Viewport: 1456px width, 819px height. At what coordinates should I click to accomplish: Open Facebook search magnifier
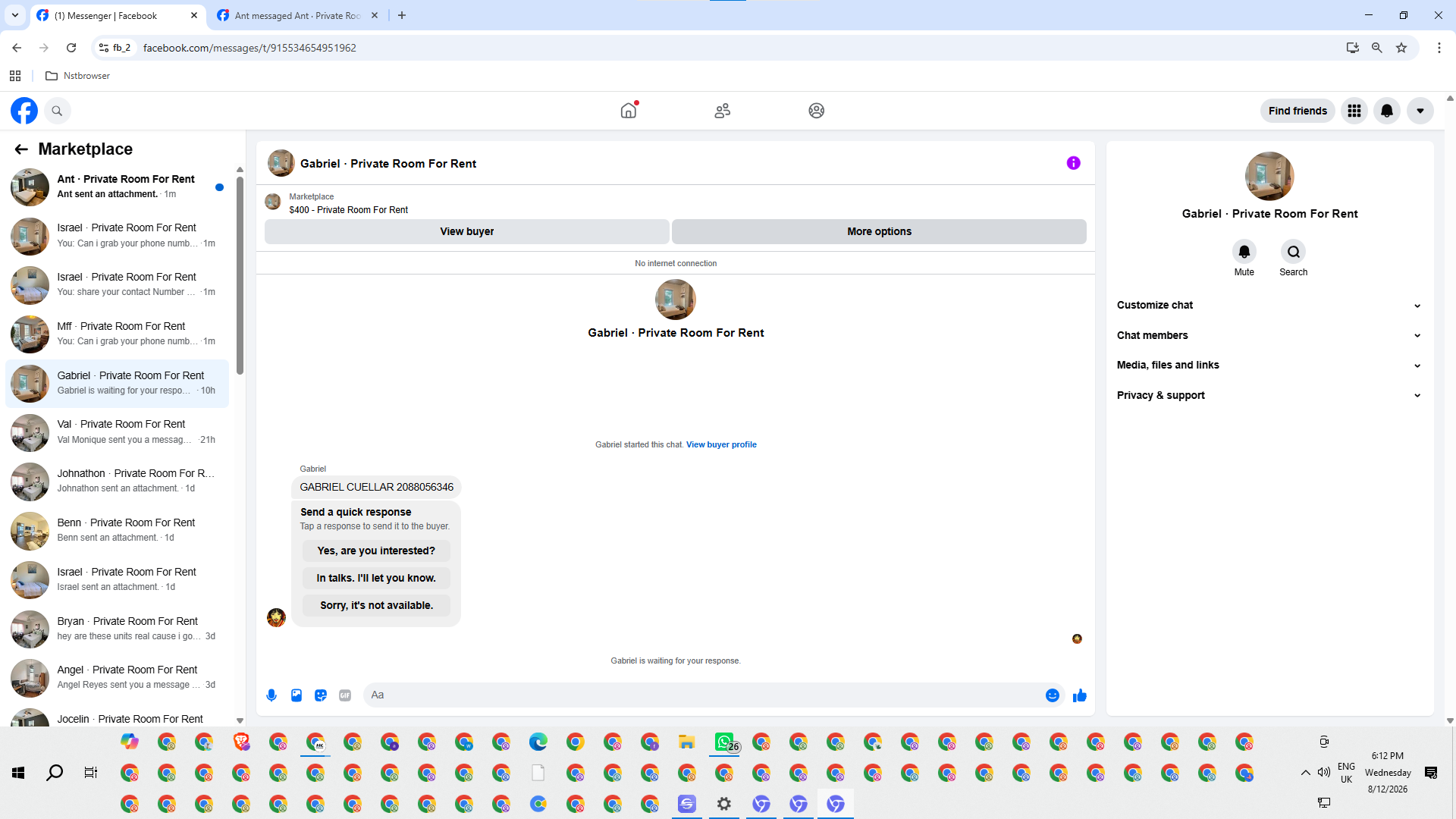pyautogui.click(x=57, y=111)
